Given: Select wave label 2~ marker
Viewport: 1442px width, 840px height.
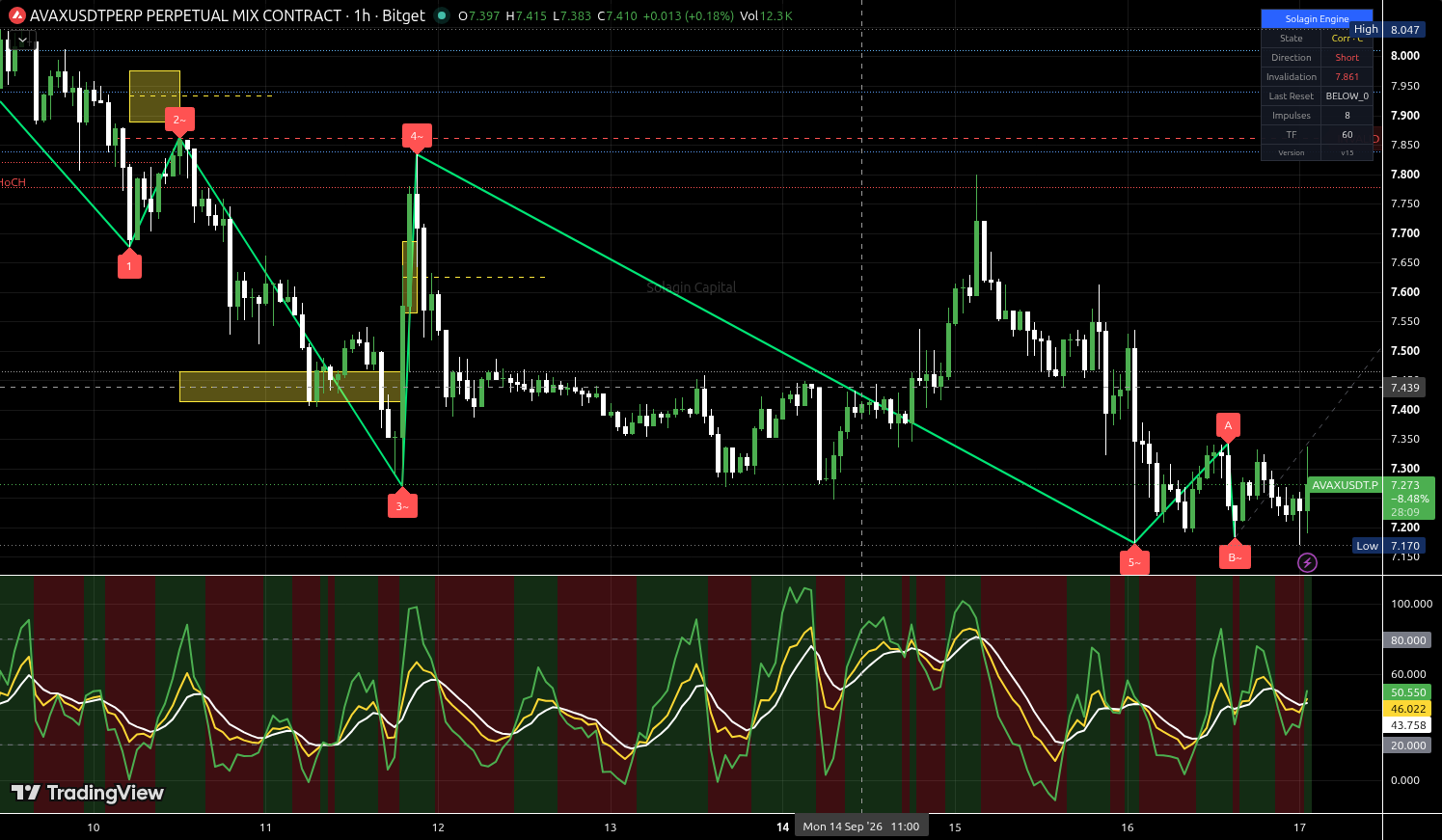Looking at the screenshot, I should coord(178,121).
